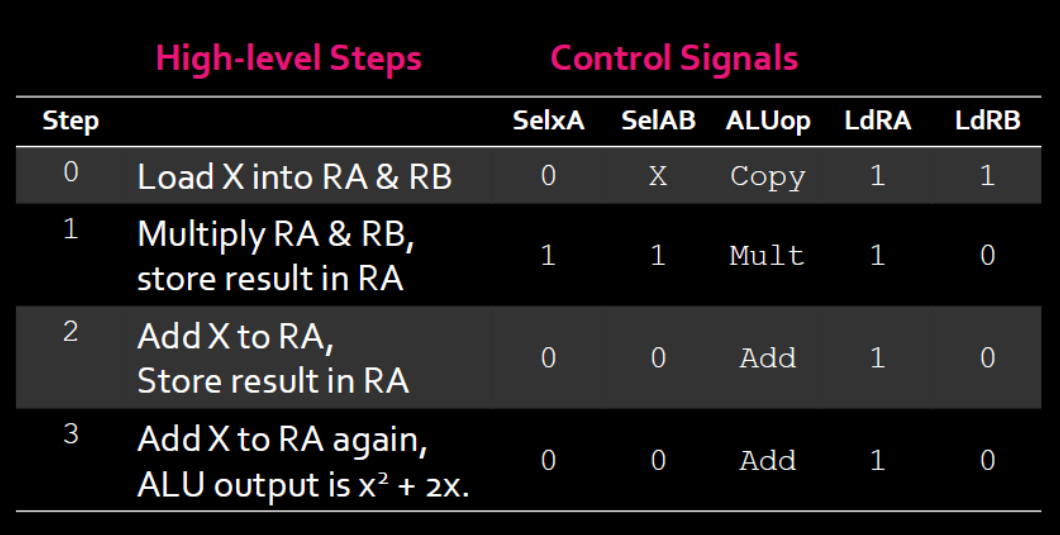Click the "Control Signals" heading
Image resolution: width=1060 pixels, height=535 pixels.
(674, 58)
